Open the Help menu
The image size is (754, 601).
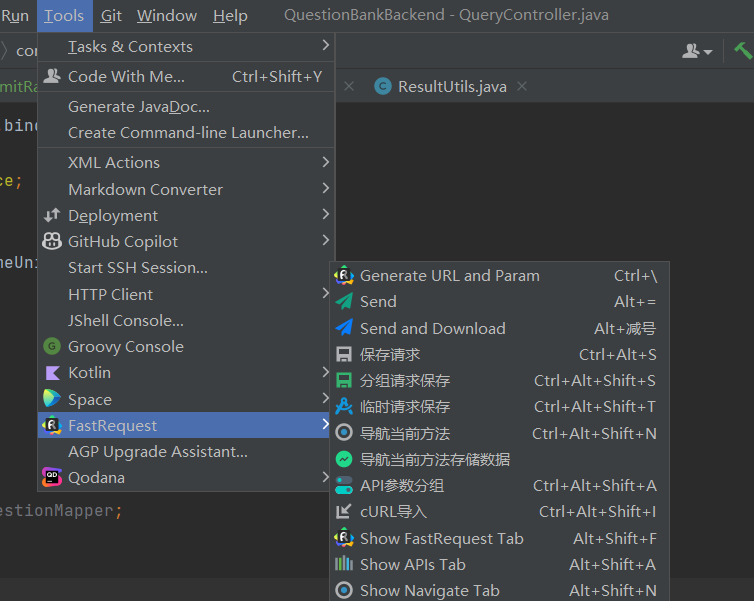(x=230, y=16)
